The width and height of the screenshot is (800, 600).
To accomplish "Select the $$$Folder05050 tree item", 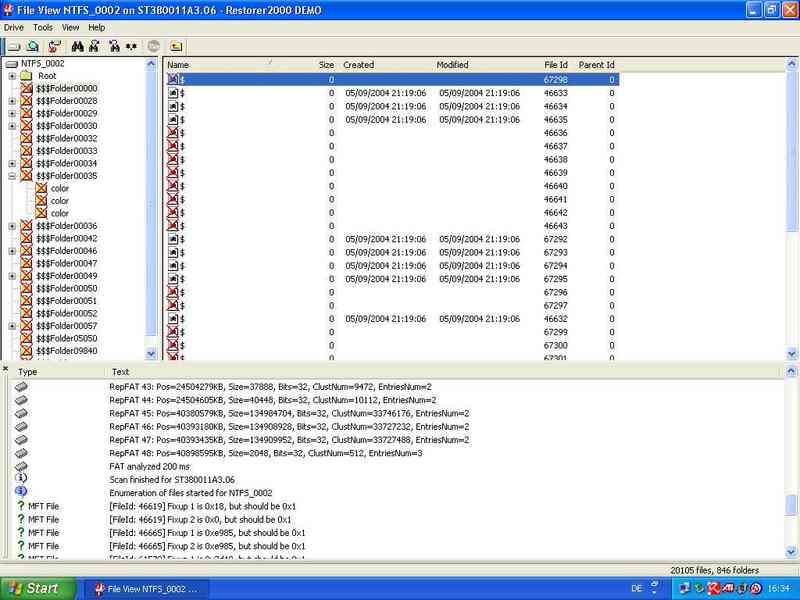I will coord(66,339).
